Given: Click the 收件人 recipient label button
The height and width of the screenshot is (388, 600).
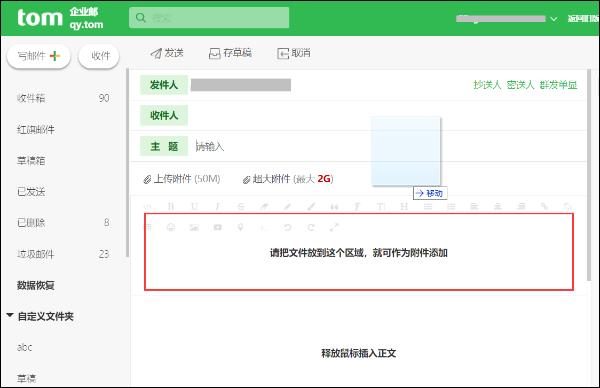Looking at the screenshot, I should (164, 115).
